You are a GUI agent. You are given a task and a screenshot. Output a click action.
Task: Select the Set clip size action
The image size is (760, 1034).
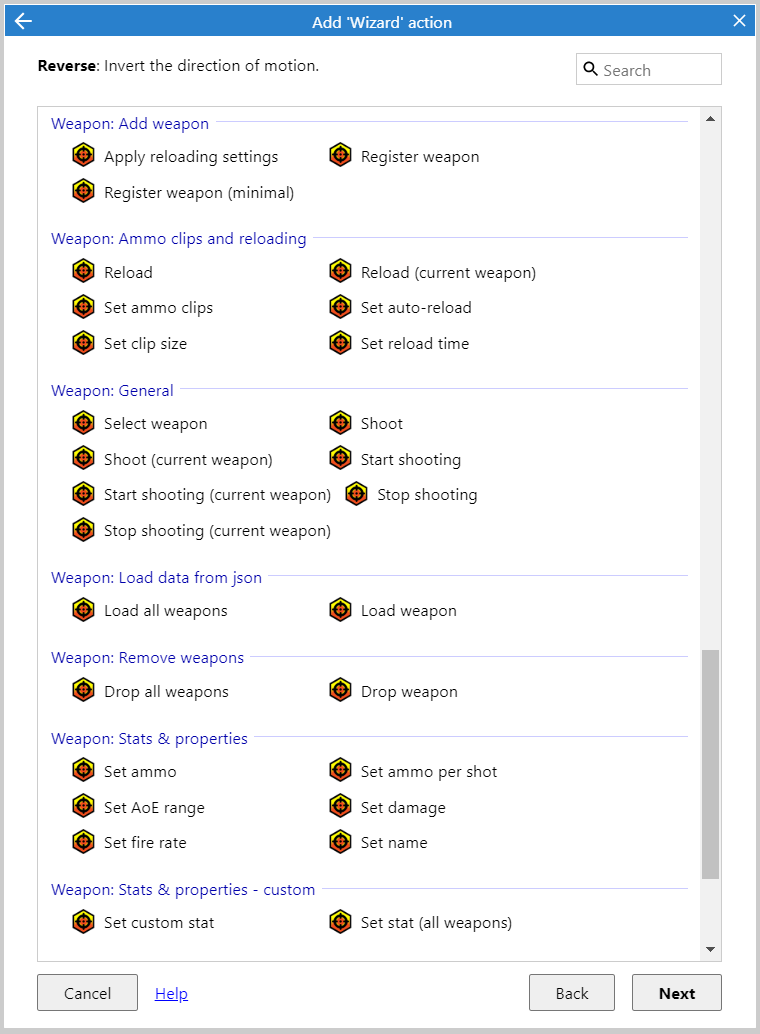(145, 343)
